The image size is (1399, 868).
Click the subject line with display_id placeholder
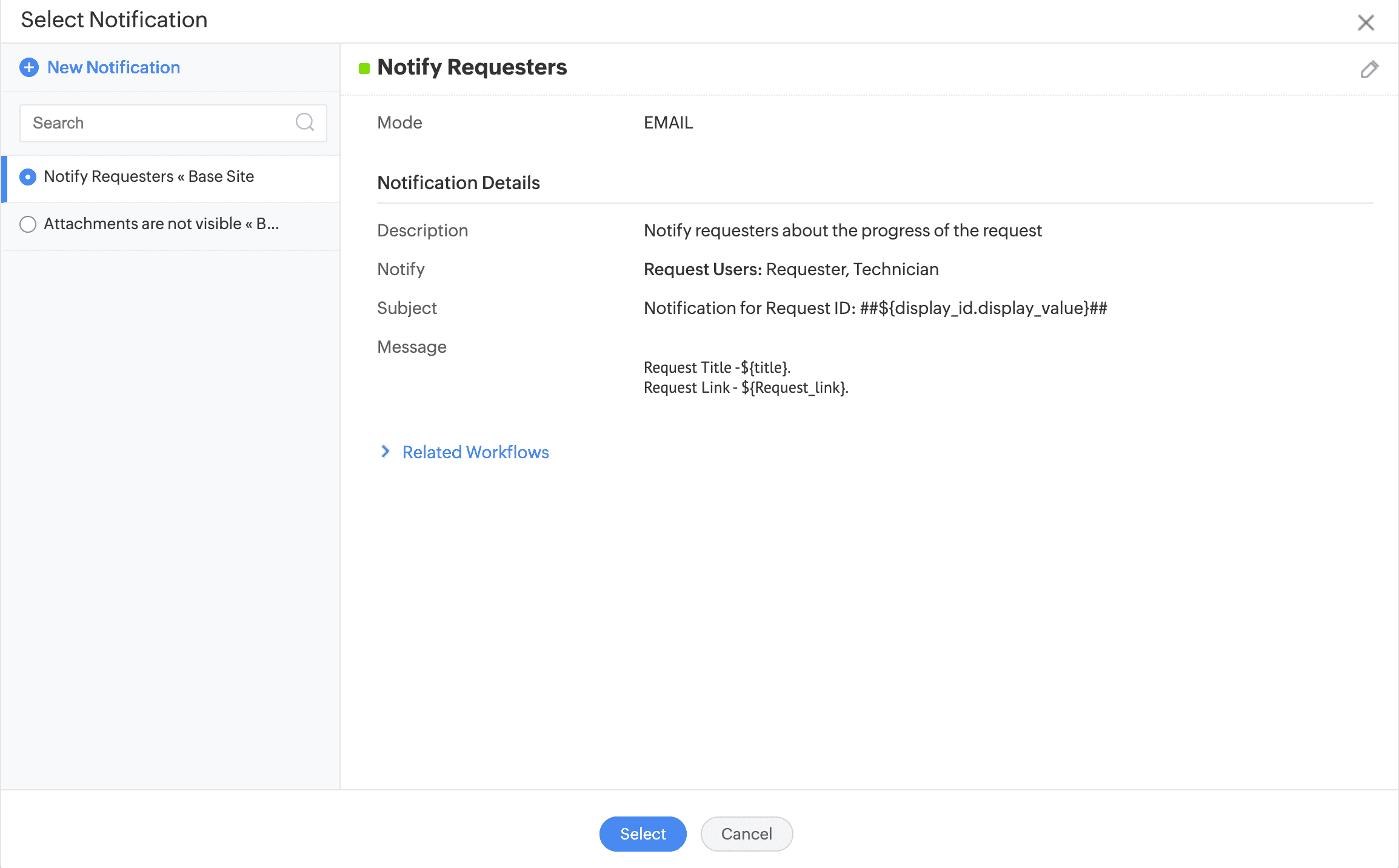click(875, 308)
